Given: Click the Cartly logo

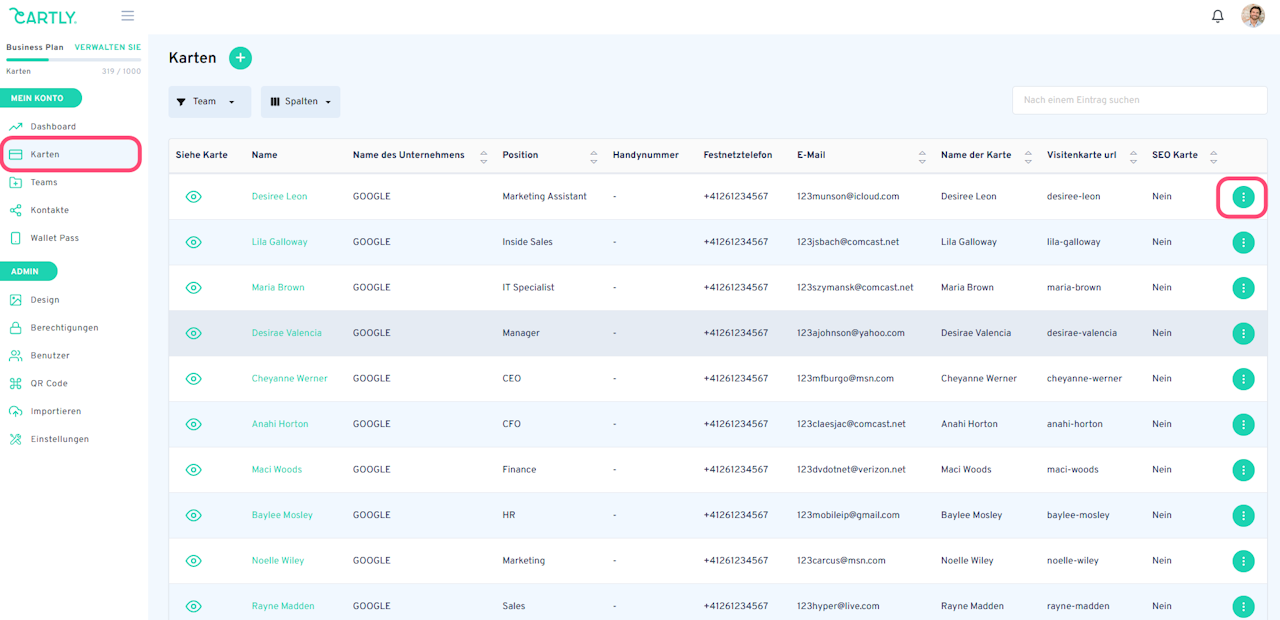Looking at the screenshot, I should coord(43,16).
